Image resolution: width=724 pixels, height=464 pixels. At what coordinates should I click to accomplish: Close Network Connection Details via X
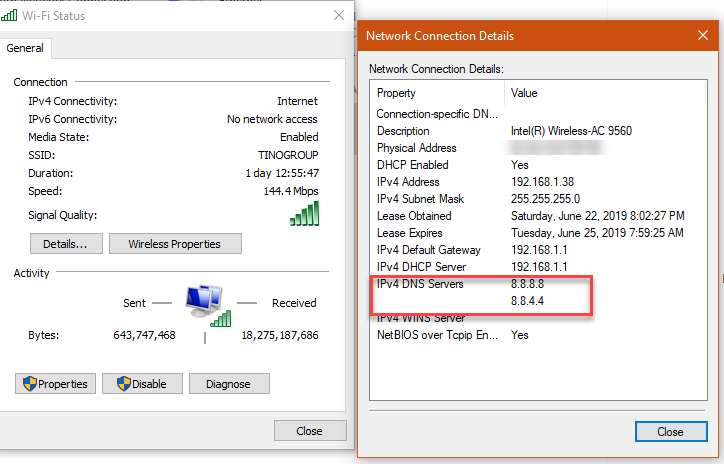click(x=703, y=35)
